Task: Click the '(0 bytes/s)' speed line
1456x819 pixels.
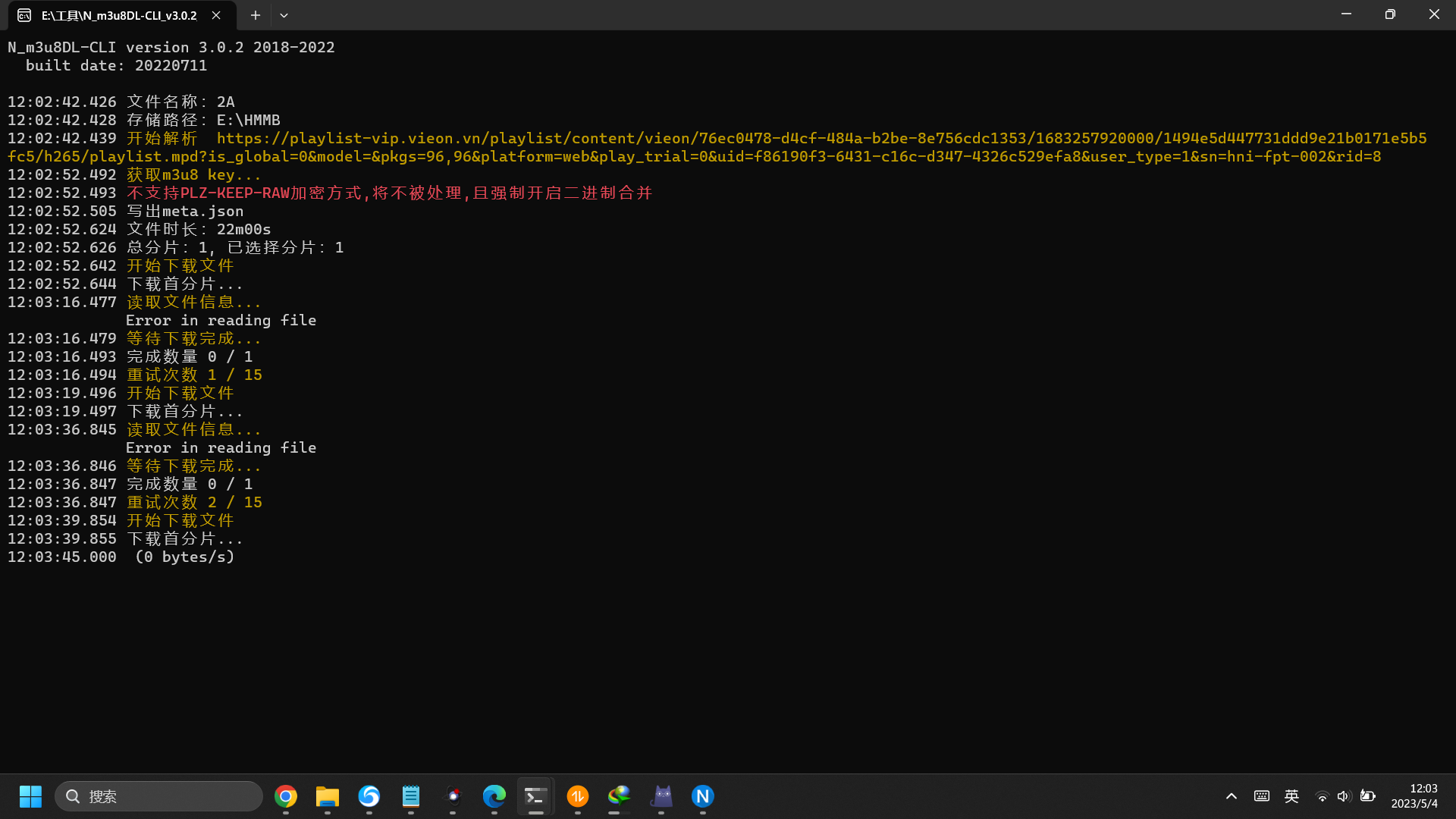Action: [x=185, y=557]
